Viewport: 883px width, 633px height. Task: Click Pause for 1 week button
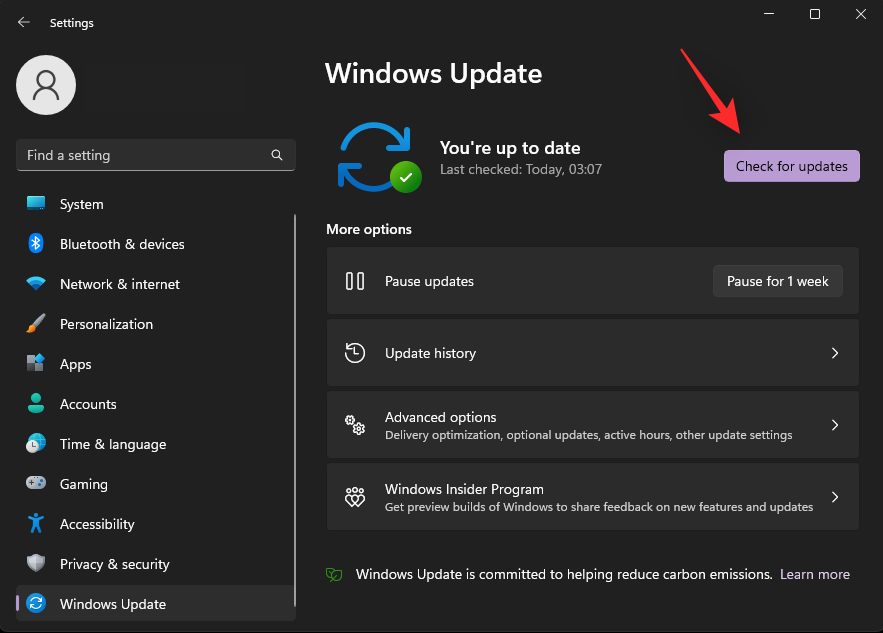777,281
